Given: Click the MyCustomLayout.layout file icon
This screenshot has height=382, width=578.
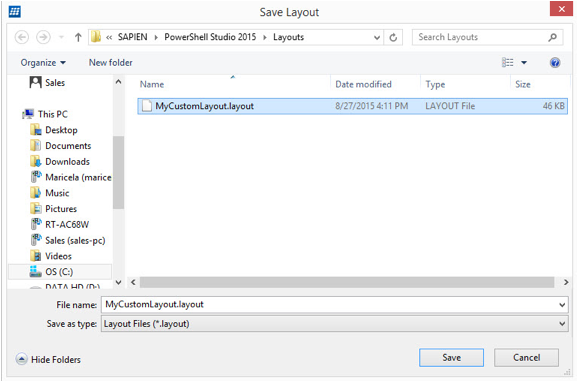Looking at the screenshot, I should click(147, 106).
